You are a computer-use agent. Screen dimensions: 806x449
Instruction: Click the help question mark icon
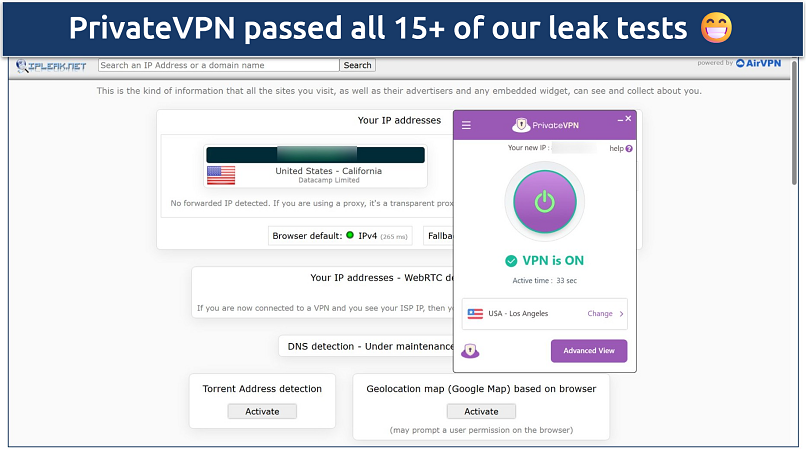(x=629, y=148)
